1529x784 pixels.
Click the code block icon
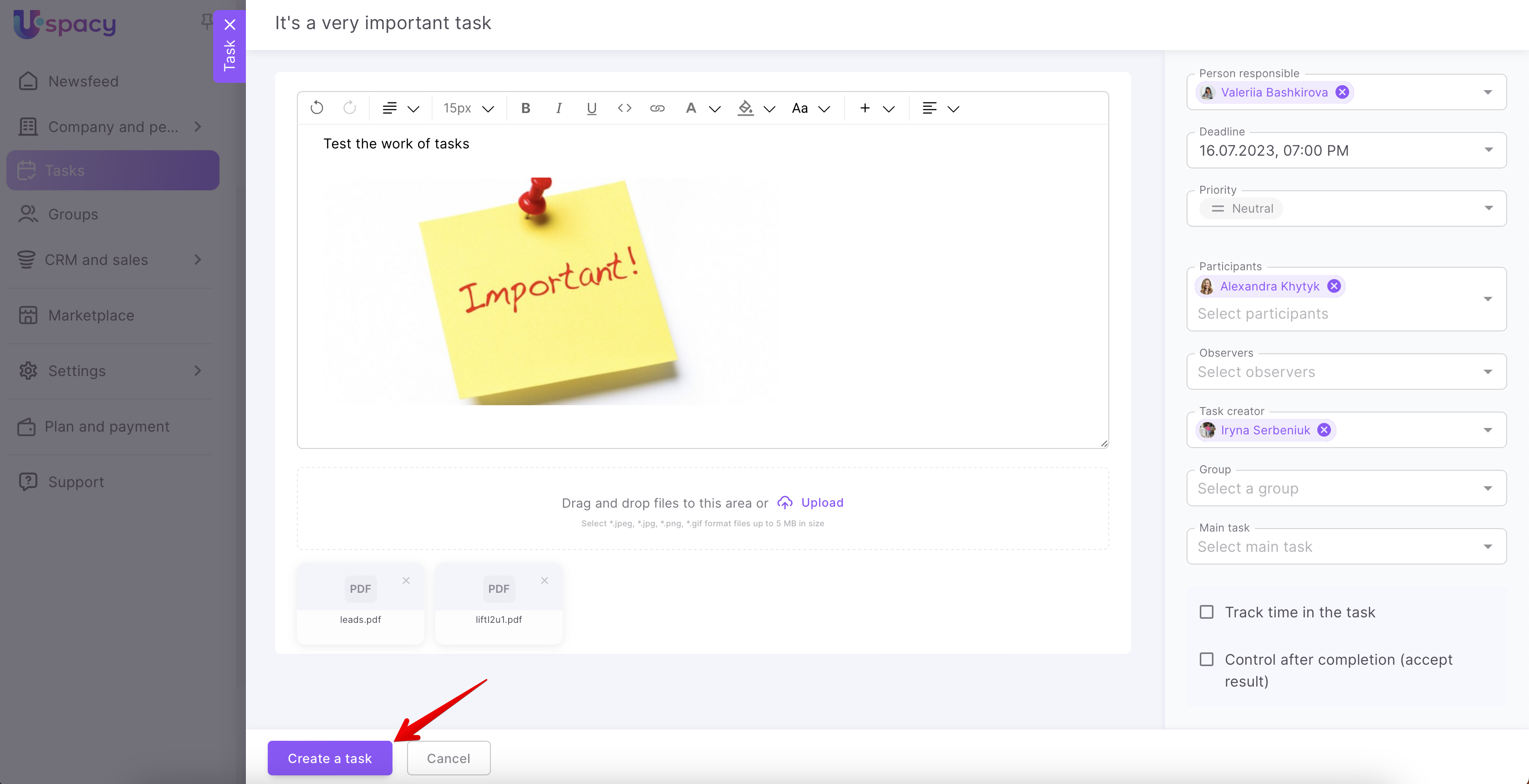pos(624,108)
